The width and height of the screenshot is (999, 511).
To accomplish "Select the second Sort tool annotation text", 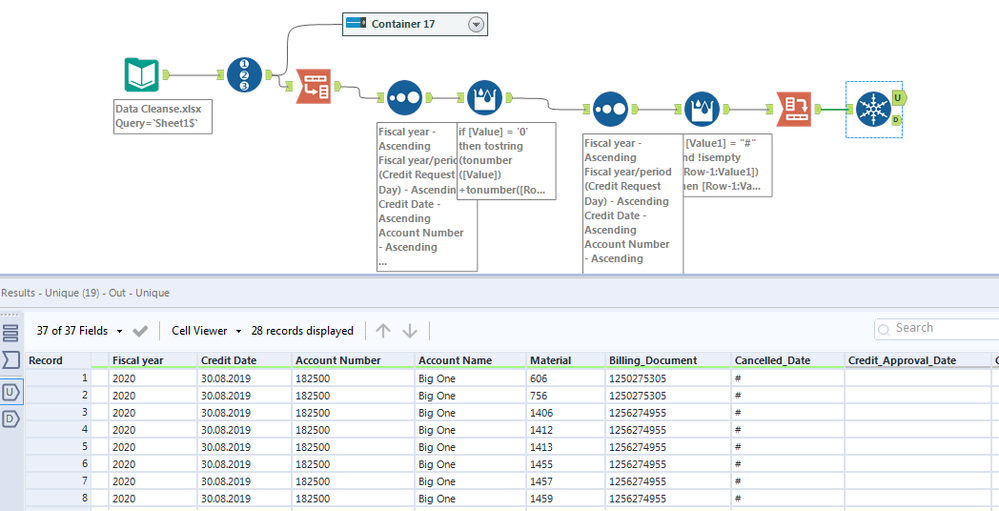I will (x=633, y=203).
